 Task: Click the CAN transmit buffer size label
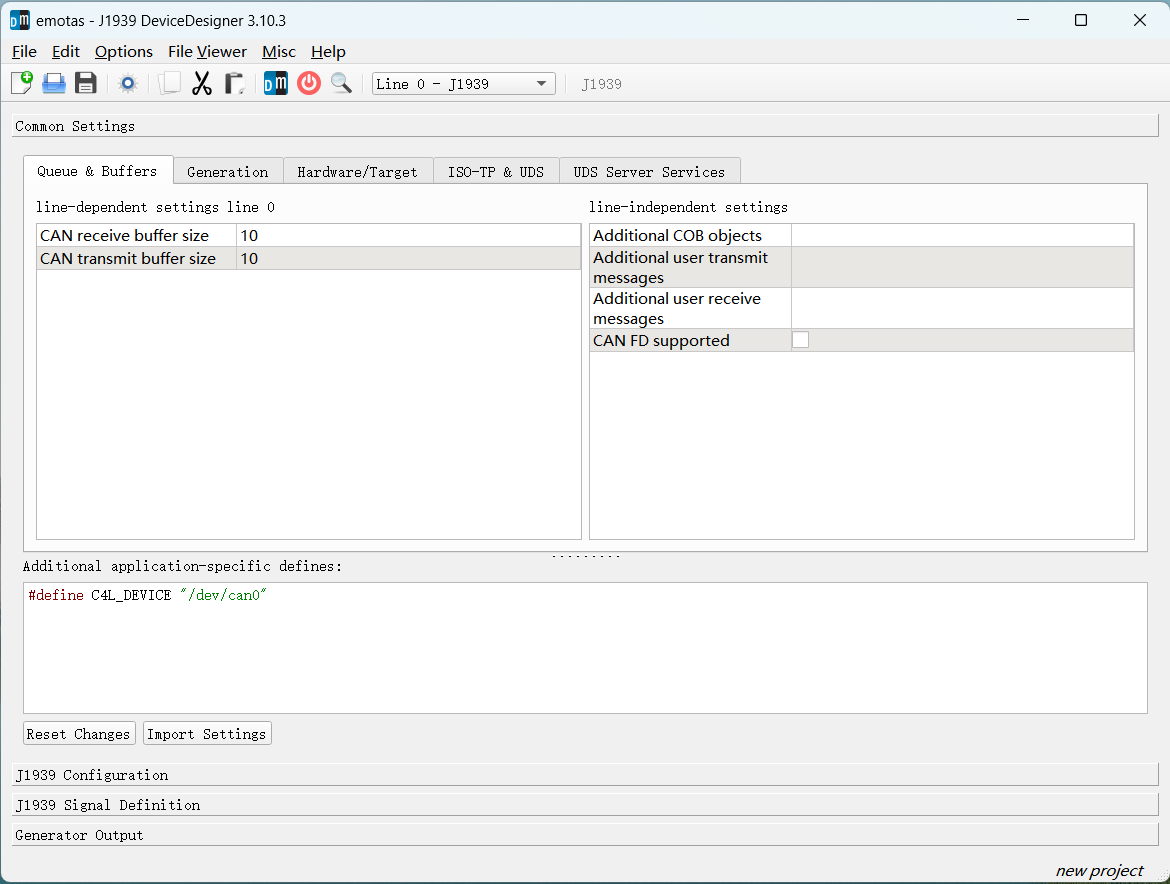[x=128, y=259]
